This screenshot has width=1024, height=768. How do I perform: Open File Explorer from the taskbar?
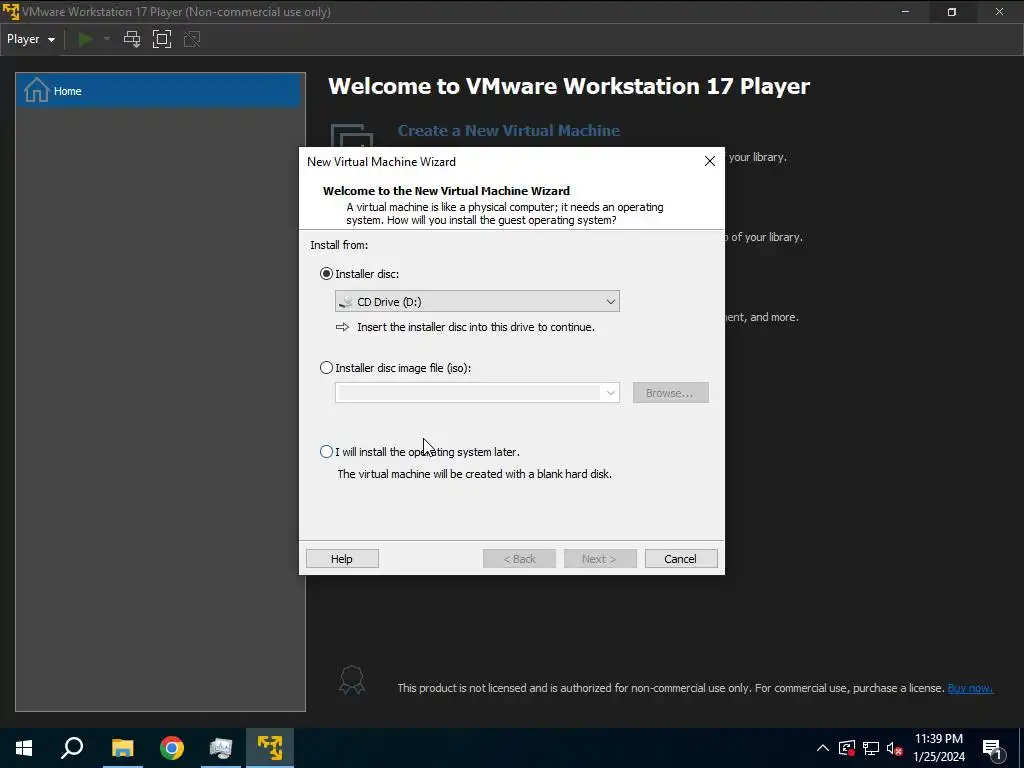123,748
